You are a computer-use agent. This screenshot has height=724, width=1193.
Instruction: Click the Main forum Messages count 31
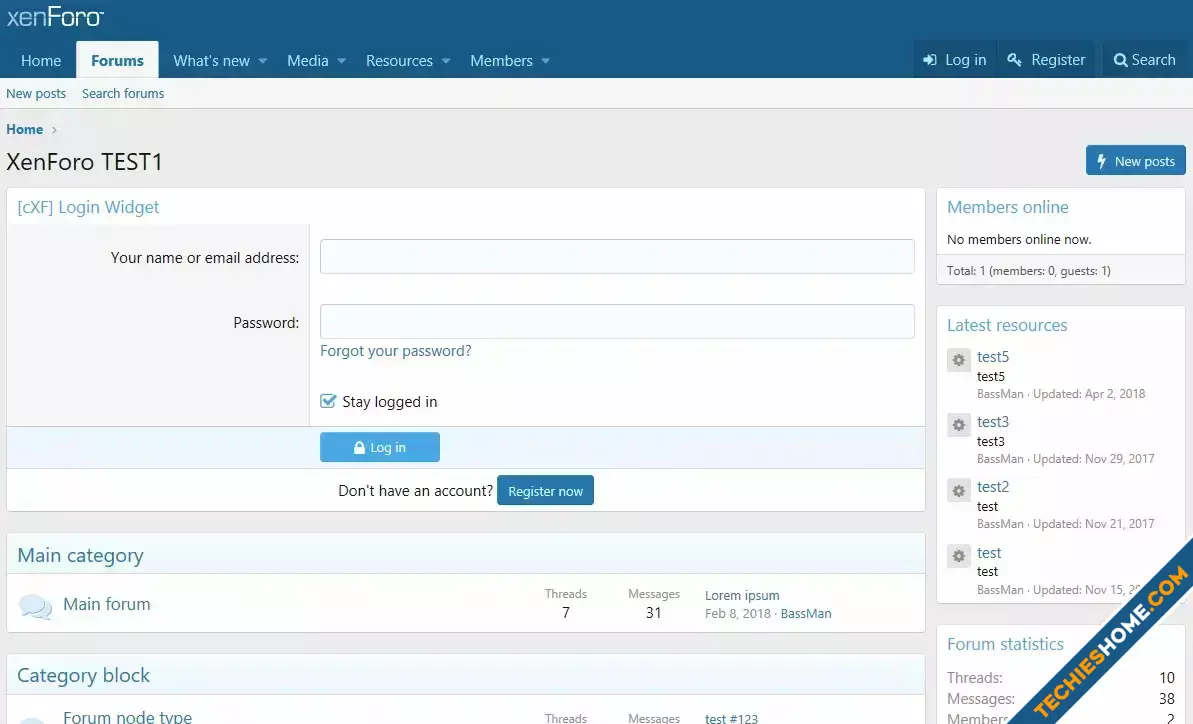[x=654, y=613]
